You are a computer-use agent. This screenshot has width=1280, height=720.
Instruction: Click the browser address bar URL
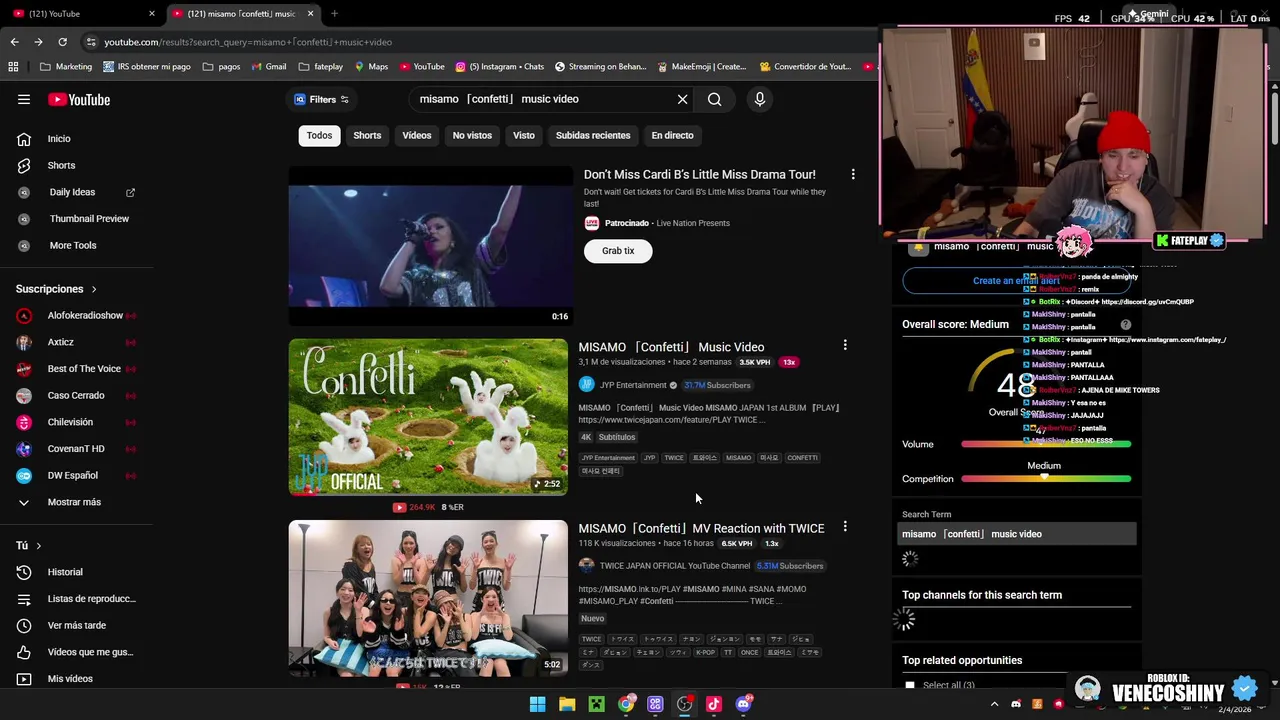pyautogui.click(x=248, y=42)
